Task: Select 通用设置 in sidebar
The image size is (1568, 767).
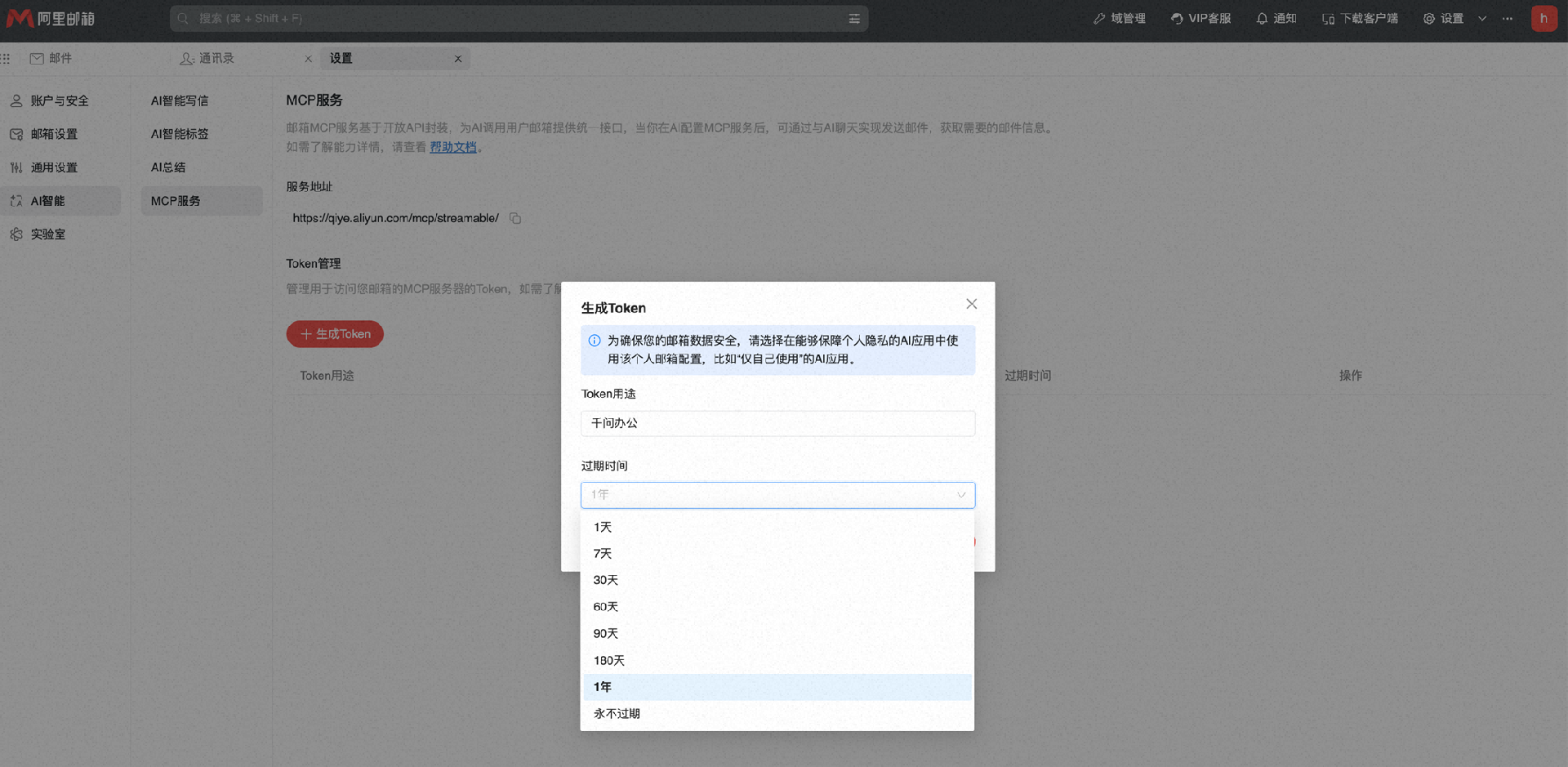Action: [x=60, y=167]
